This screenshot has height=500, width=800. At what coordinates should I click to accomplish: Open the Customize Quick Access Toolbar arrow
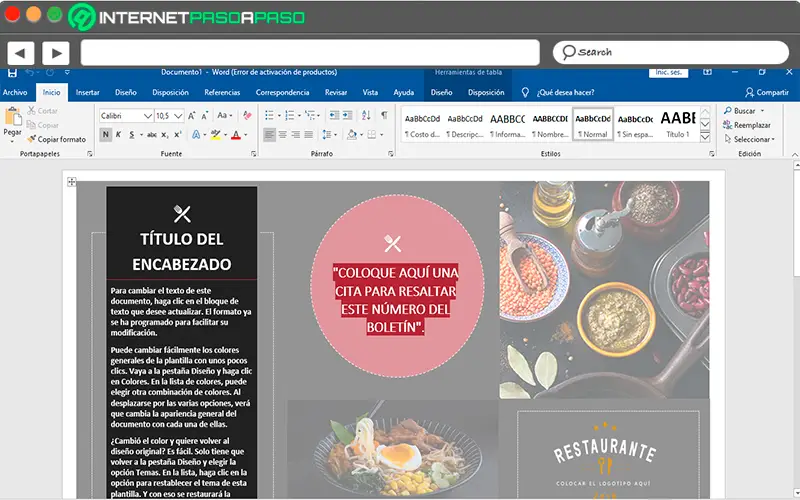tap(67, 72)
